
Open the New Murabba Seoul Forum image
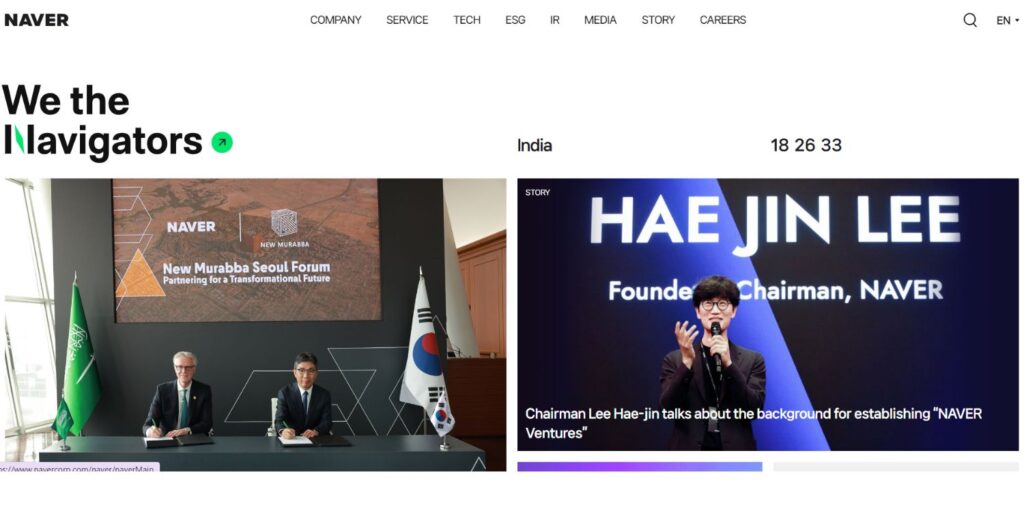pyautogui.click(x=255, y=325)
